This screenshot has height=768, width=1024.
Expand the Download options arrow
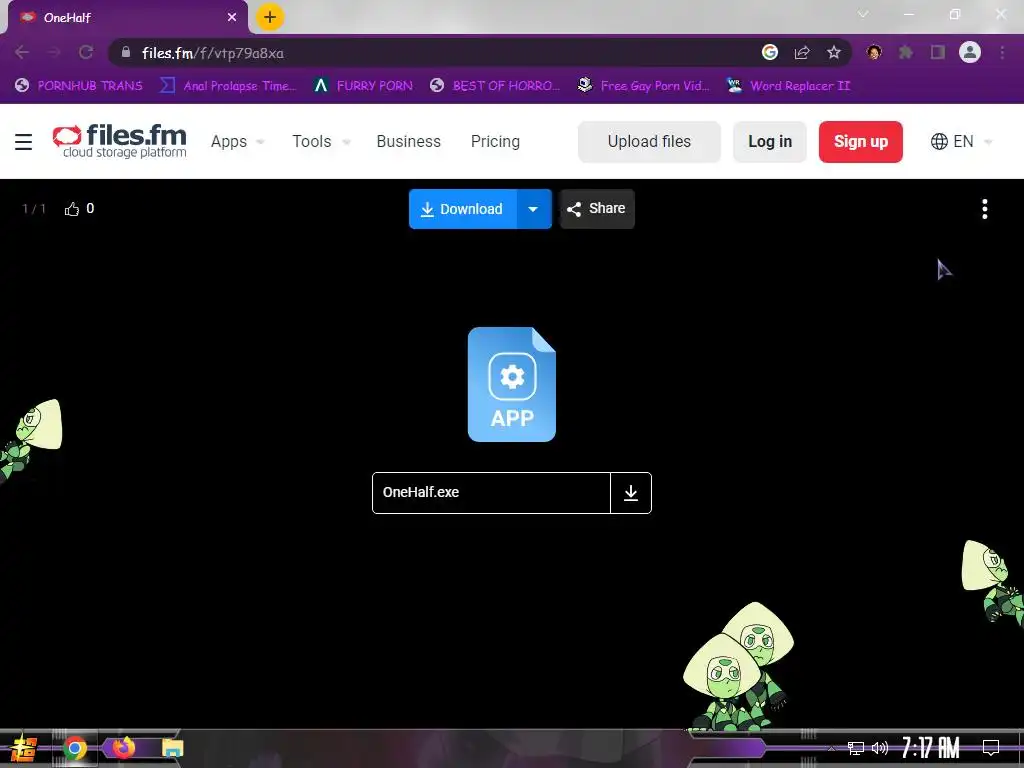(534, 209)
